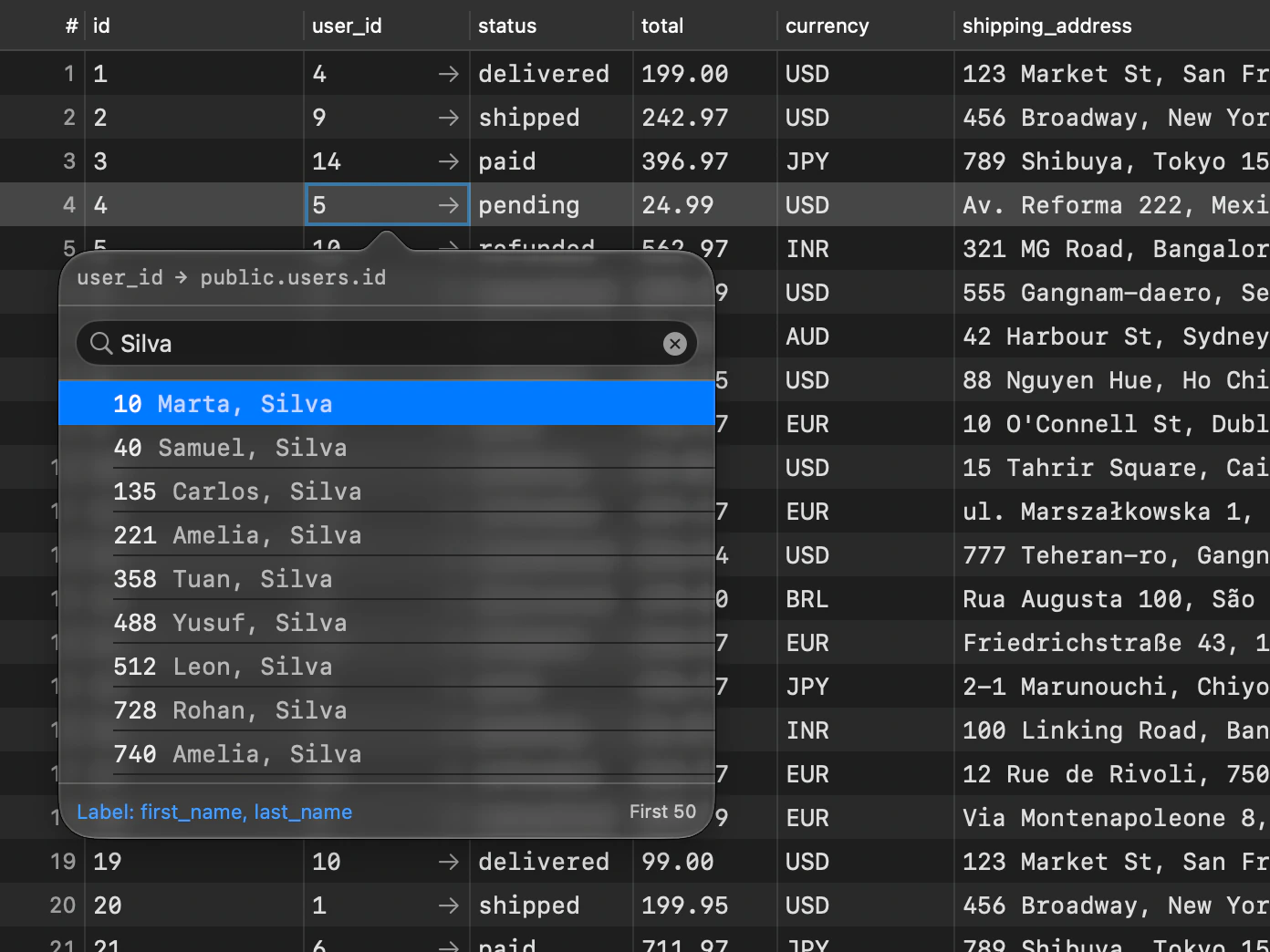The width and height of the screenshot is (1270, 952).
Task: Pick user 221 Amelia, Silva
Action: coord(387,534)
